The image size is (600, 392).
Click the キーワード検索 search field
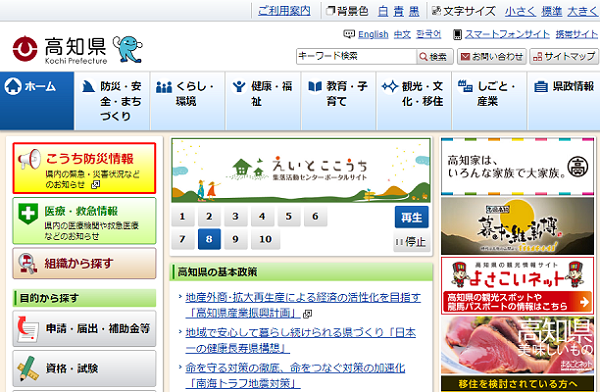click(356, 56)
